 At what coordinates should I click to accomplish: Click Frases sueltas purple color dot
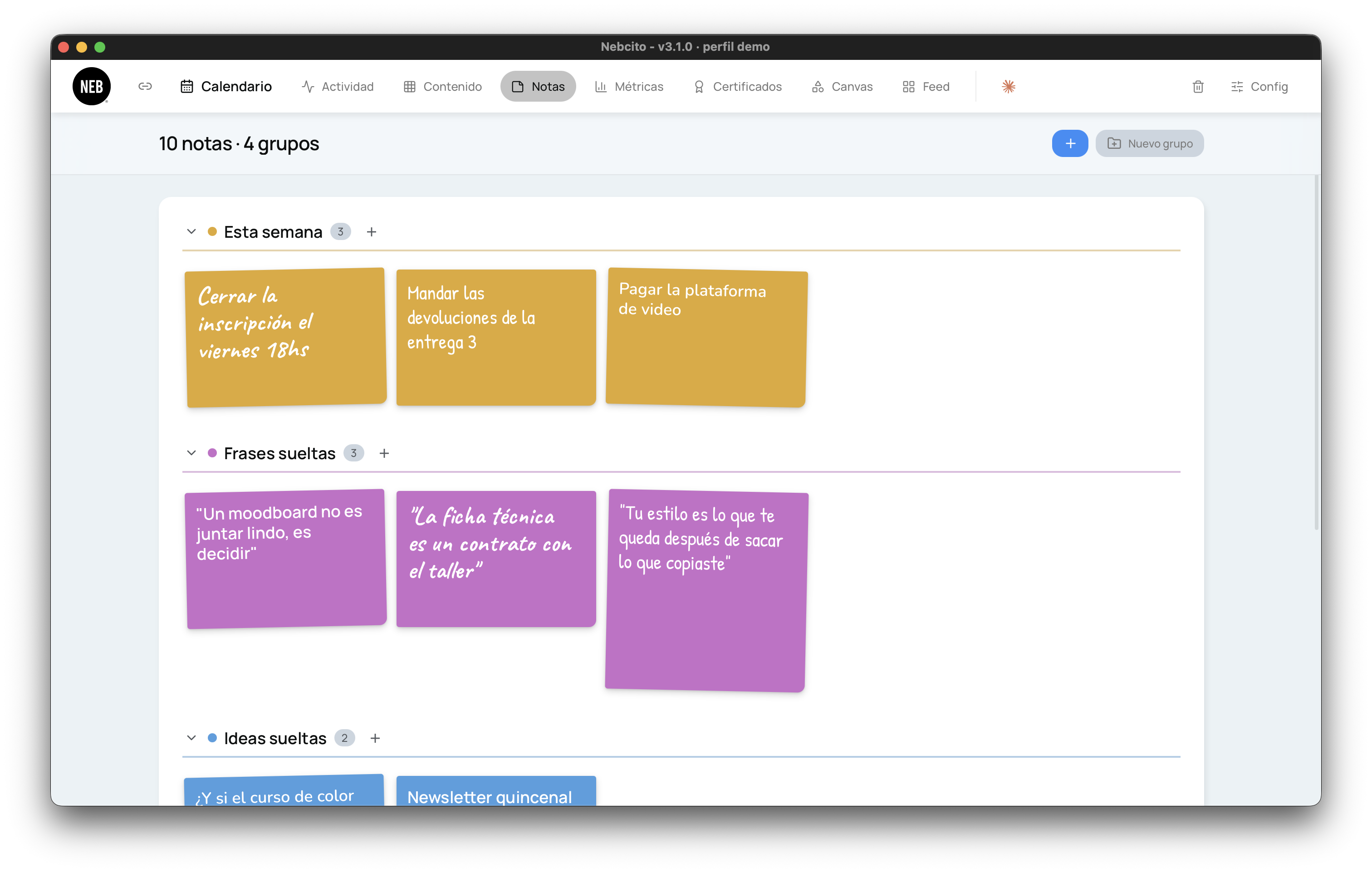[x=212, y=453]
